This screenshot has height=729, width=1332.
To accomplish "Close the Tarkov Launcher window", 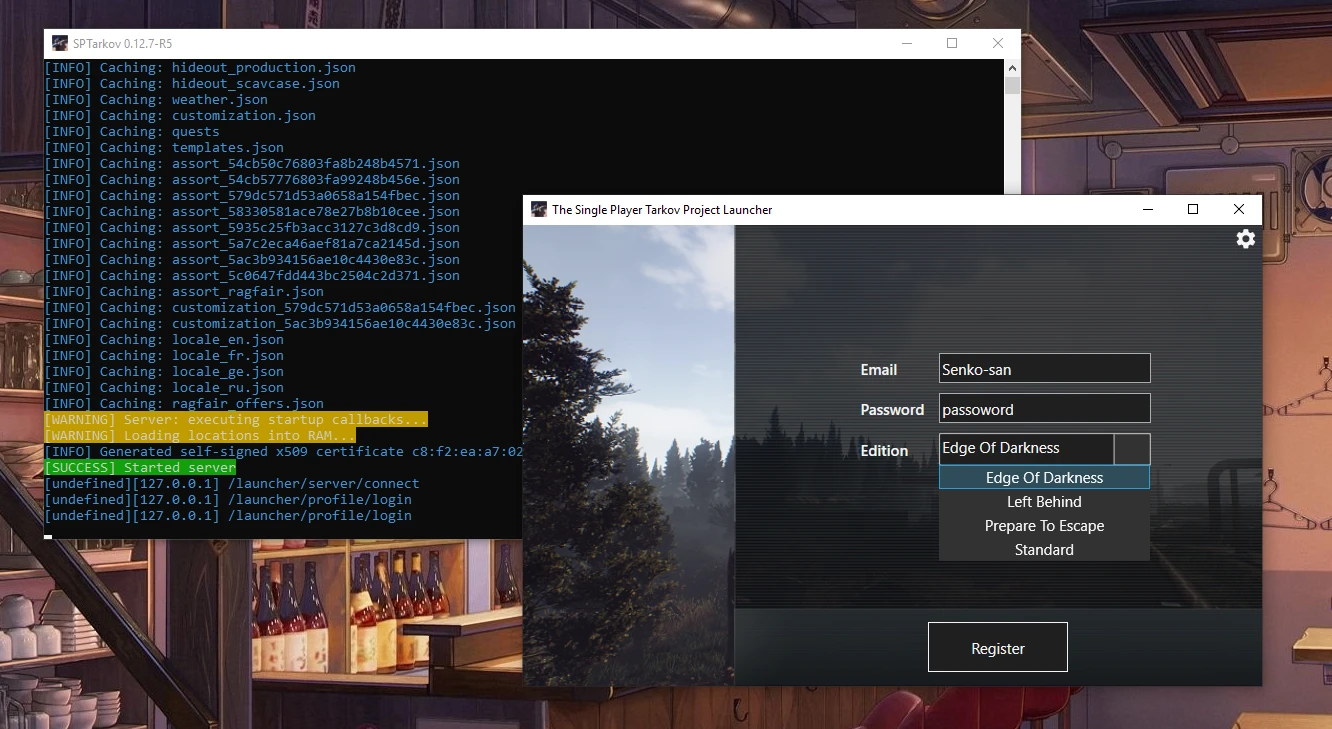I will pyautogui.click(x=1239, y=209).
